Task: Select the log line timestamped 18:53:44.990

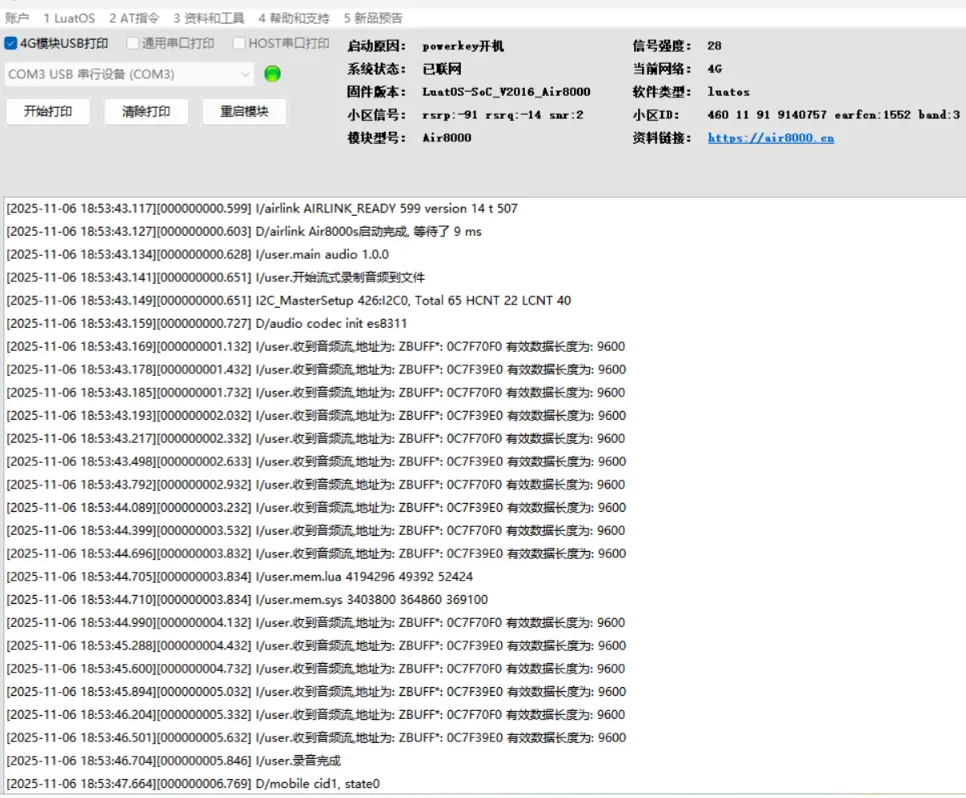Action: point(316,623)
